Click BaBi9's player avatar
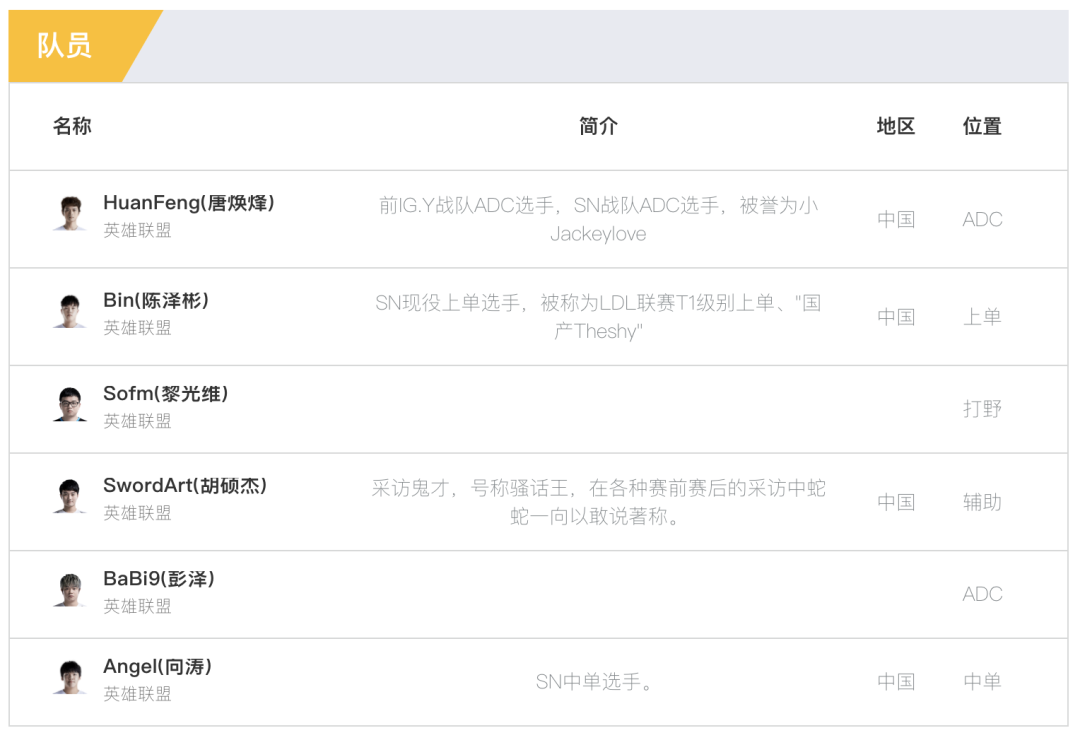Screen dimensions: 1080x745 click(x=70, y=589)
